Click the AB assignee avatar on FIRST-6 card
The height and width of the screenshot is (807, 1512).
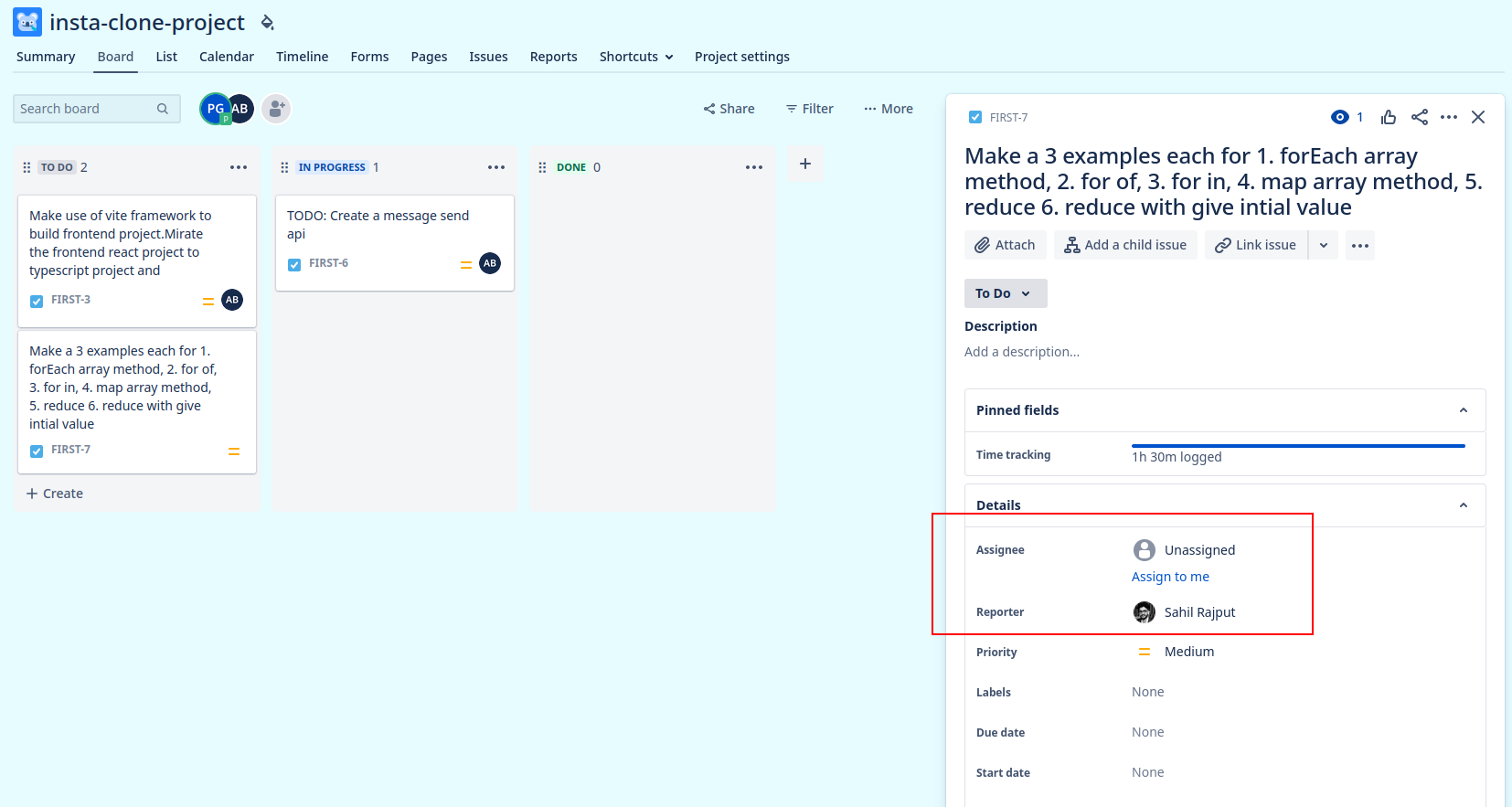[490, 263]
